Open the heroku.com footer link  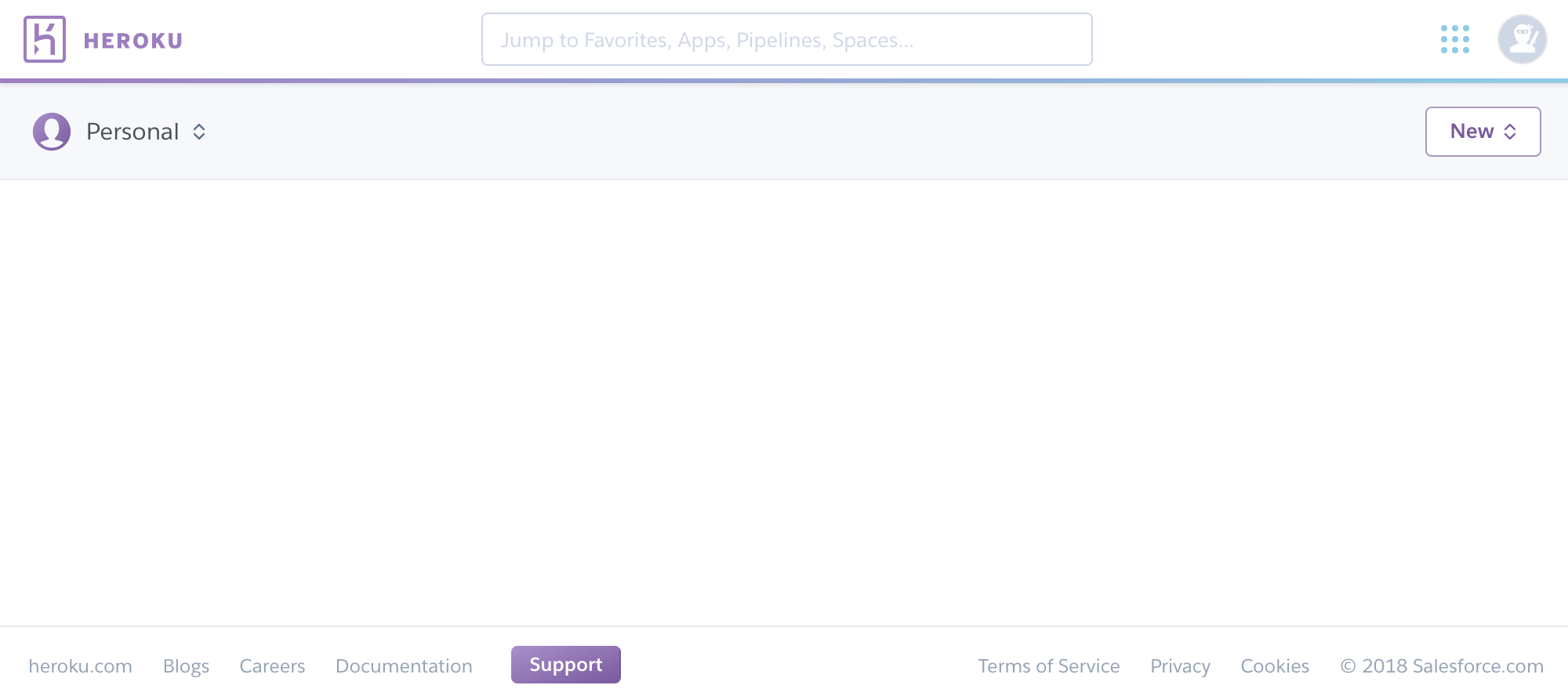(x=80, y=666)
